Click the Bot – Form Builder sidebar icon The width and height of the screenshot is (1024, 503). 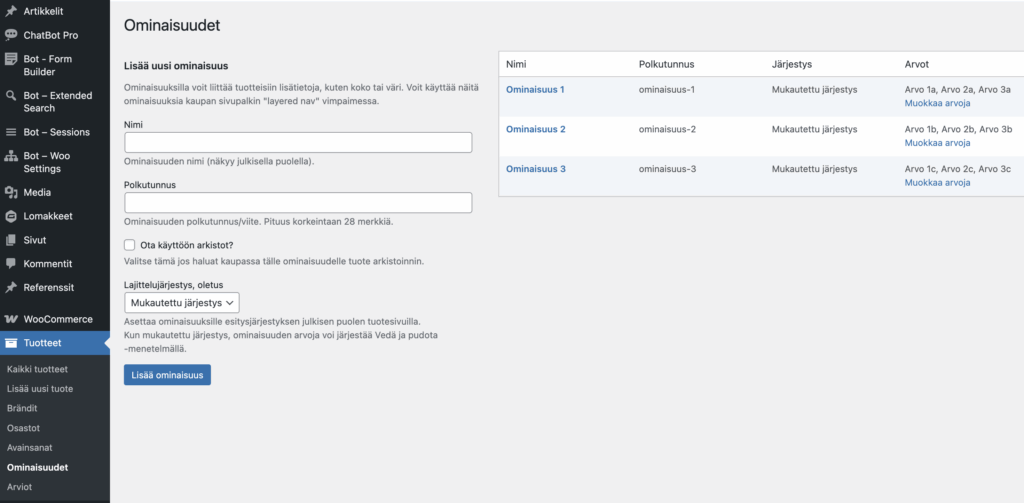11,59
